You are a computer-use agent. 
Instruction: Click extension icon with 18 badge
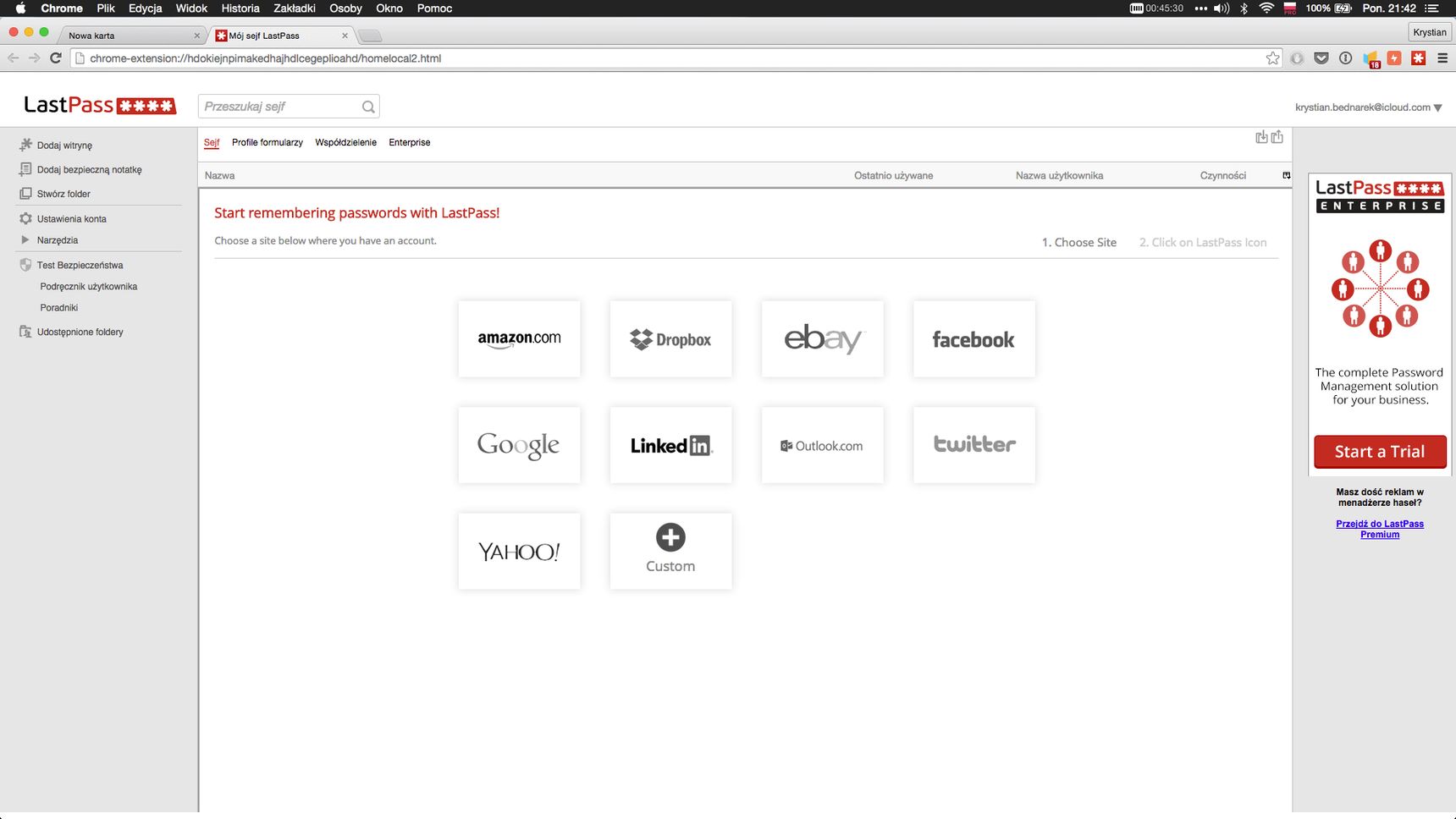1371,59
